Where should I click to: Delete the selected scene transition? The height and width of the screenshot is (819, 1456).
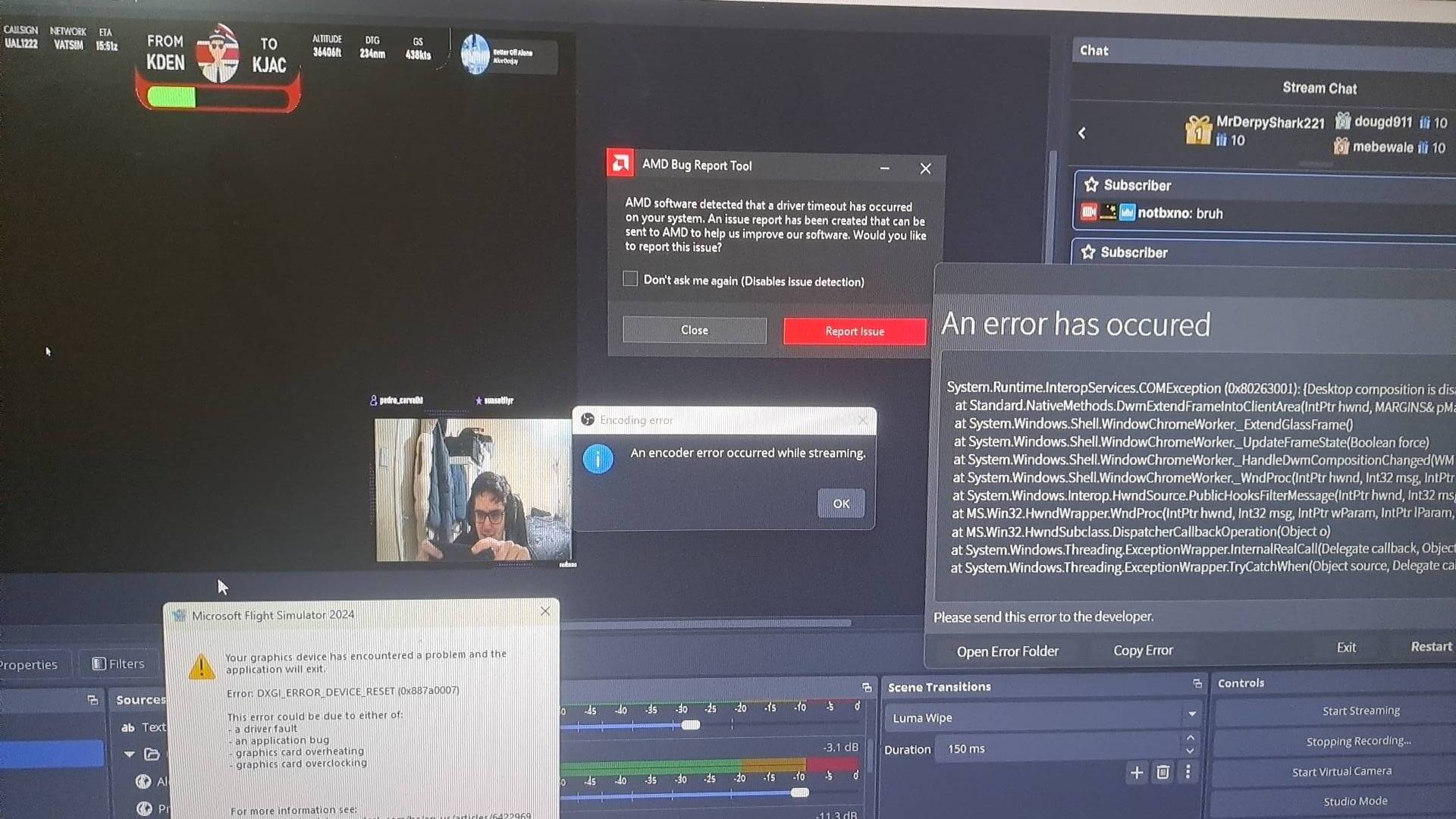coord(1163,773)
